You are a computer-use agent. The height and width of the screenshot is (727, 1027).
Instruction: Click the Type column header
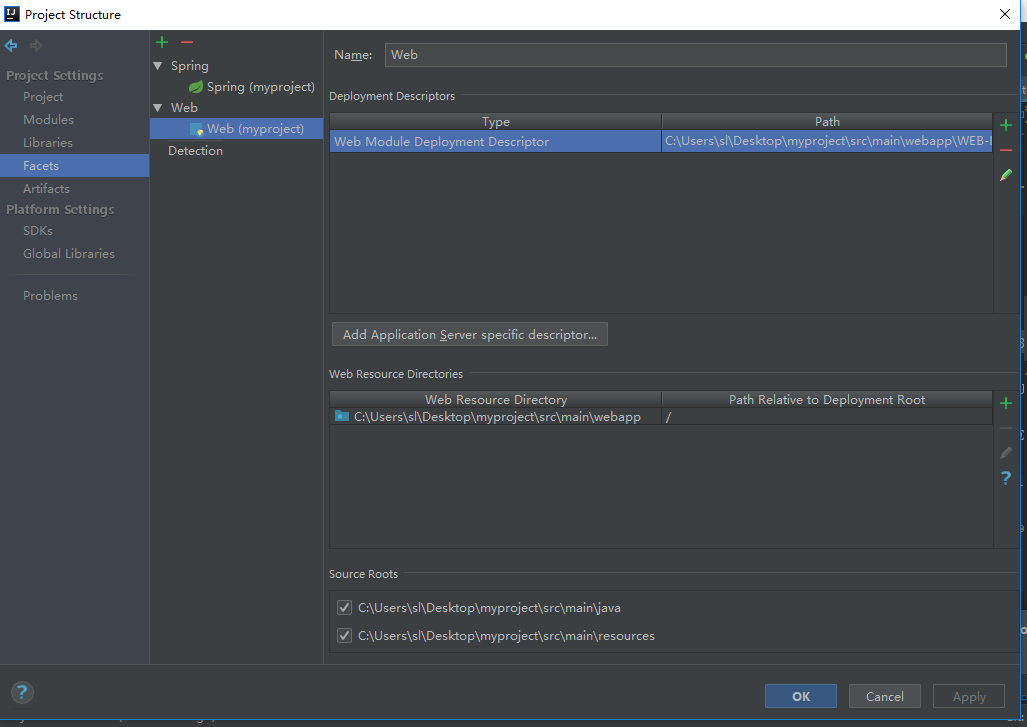495,122
